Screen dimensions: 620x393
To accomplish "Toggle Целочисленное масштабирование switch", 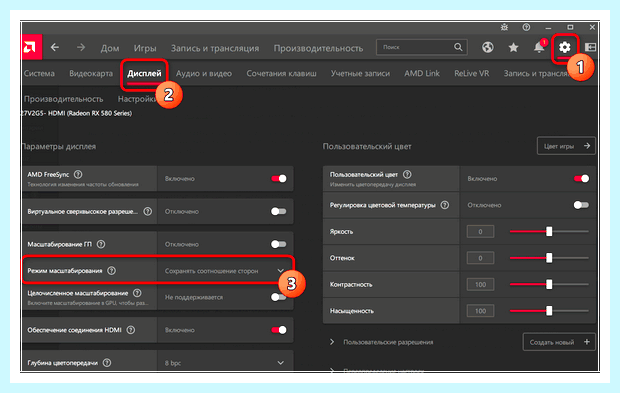I will click(278, 297).
